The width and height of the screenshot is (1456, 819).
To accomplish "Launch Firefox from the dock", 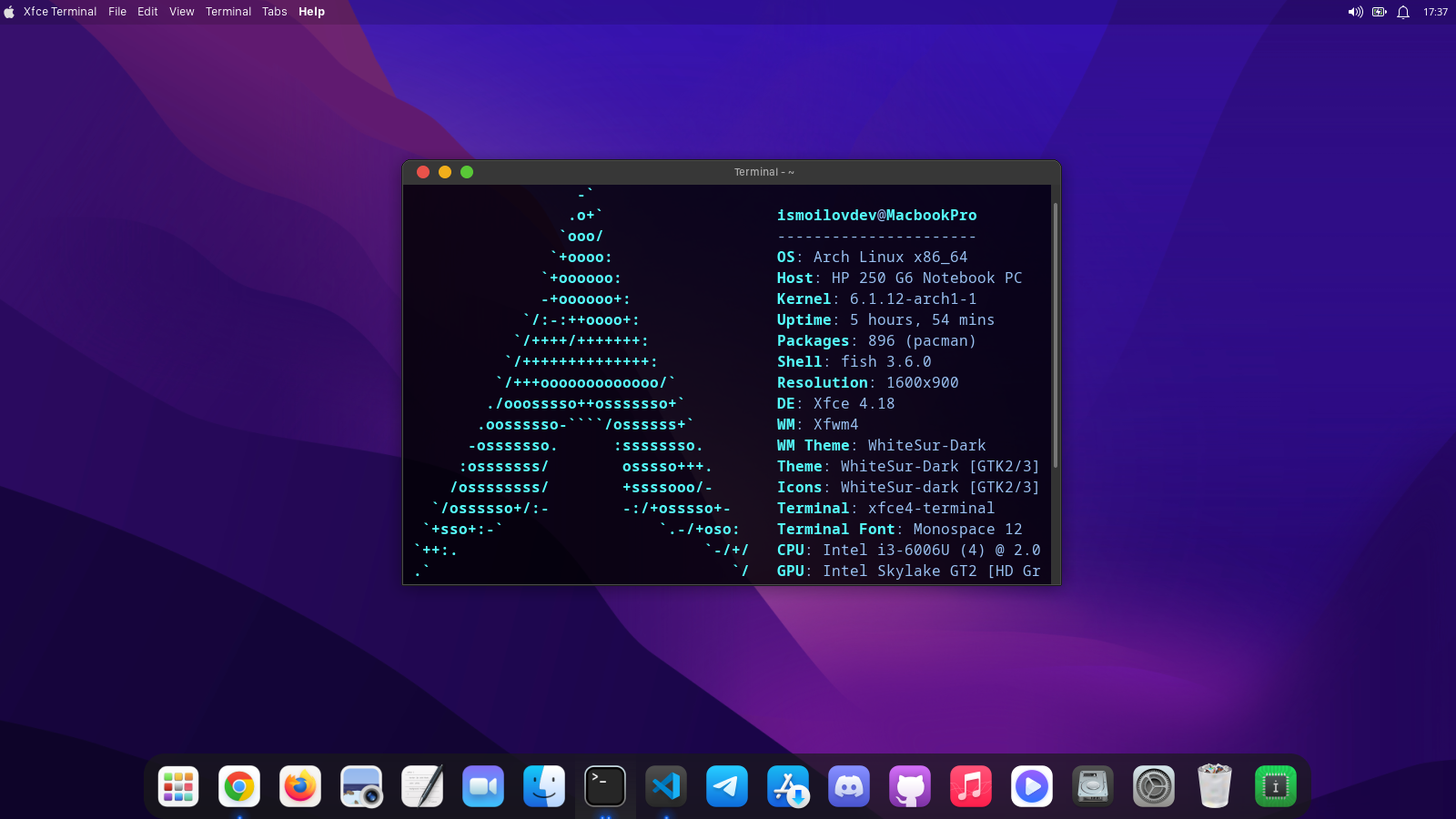I will coord(300,786).
